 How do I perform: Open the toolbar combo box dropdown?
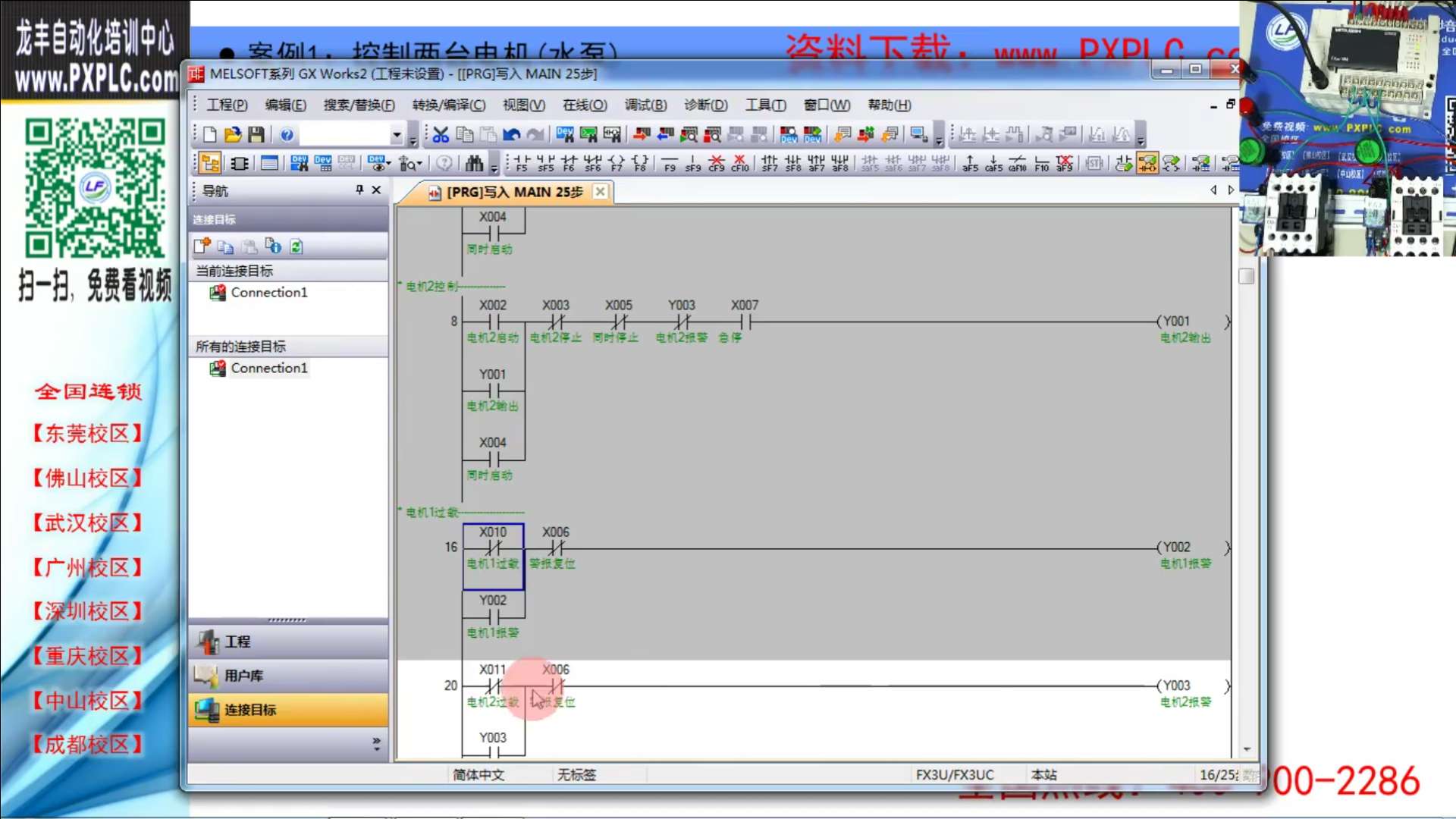coord(397,135)
